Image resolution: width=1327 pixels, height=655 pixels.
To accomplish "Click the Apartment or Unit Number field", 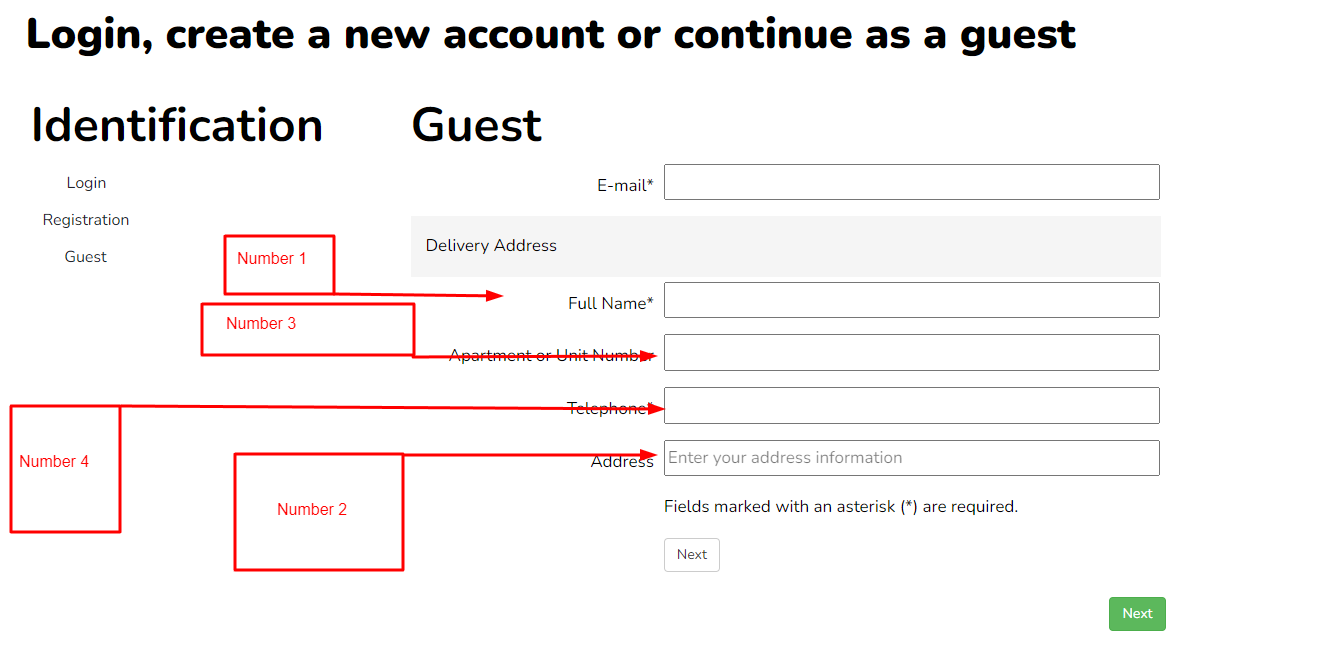I will click(911, 353).
